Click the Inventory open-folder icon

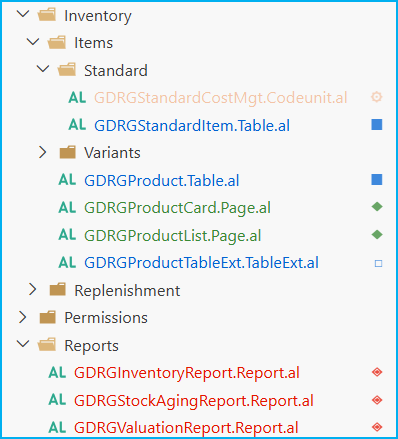[x=47, y=15]
